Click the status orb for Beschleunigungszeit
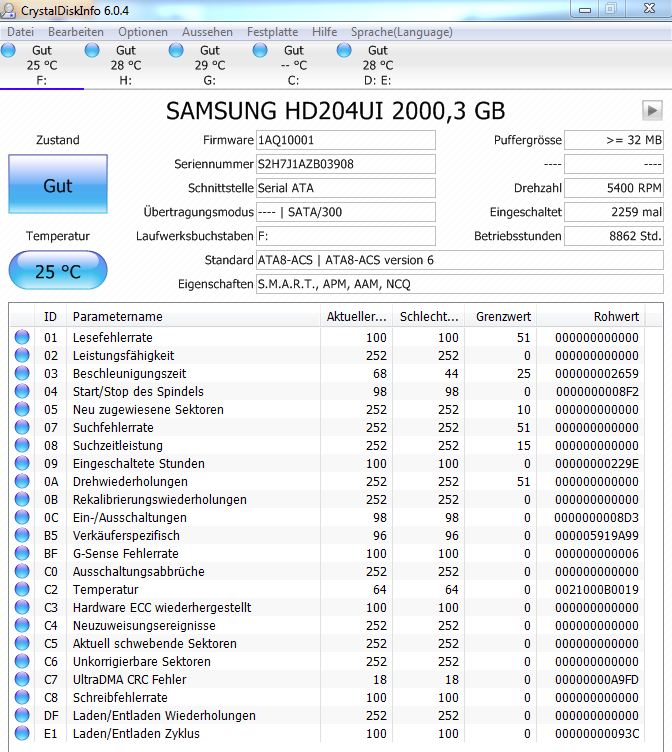Image resolution: width=672 pixels, height=752 pixels. click(22, 373)
